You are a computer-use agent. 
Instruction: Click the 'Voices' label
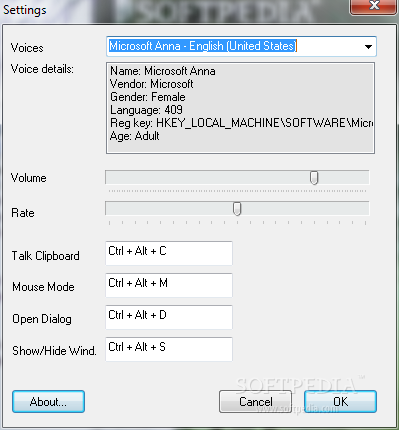click(27, 48)
